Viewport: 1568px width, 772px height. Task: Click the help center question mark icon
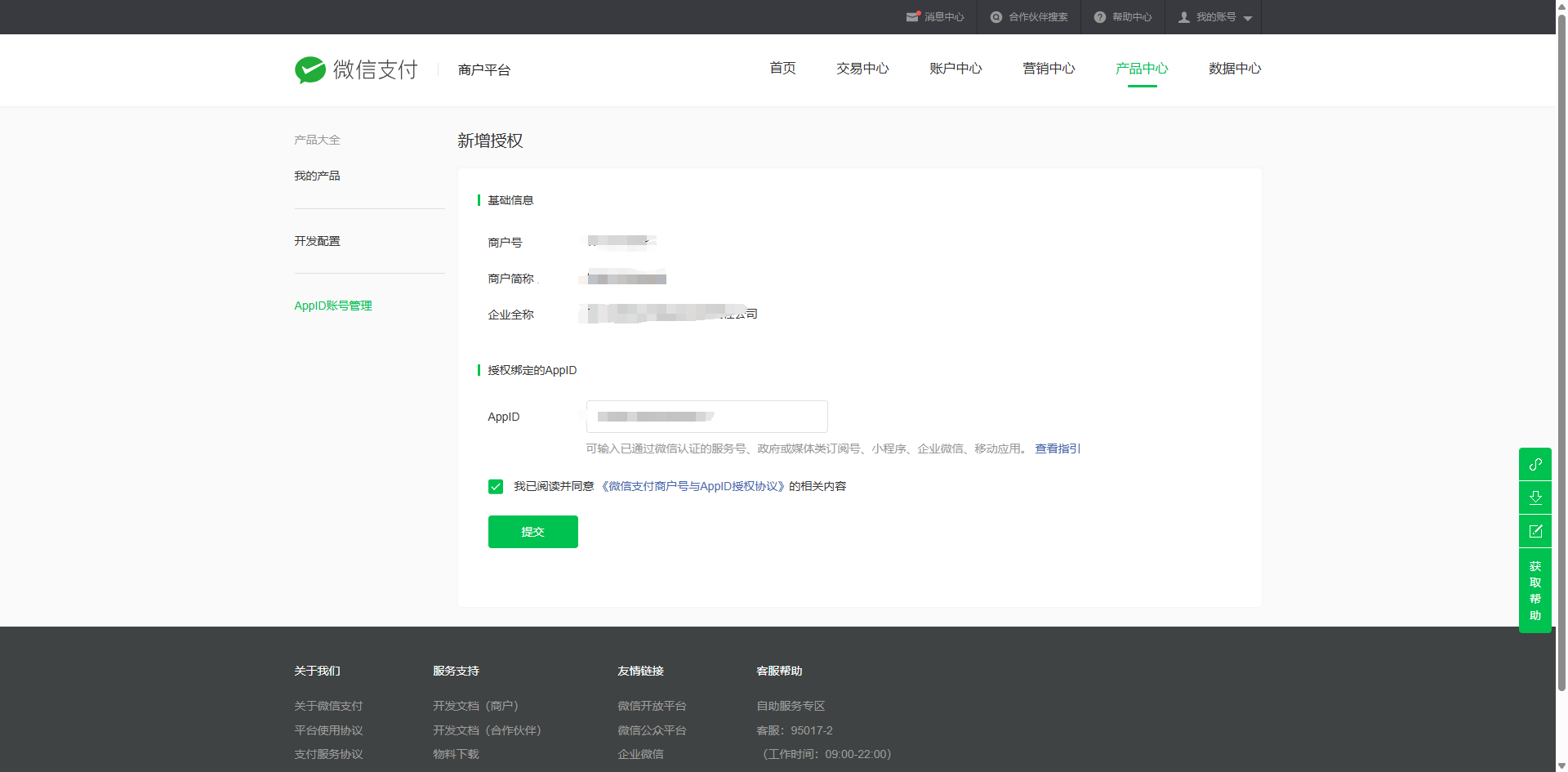pos(1099,17)
